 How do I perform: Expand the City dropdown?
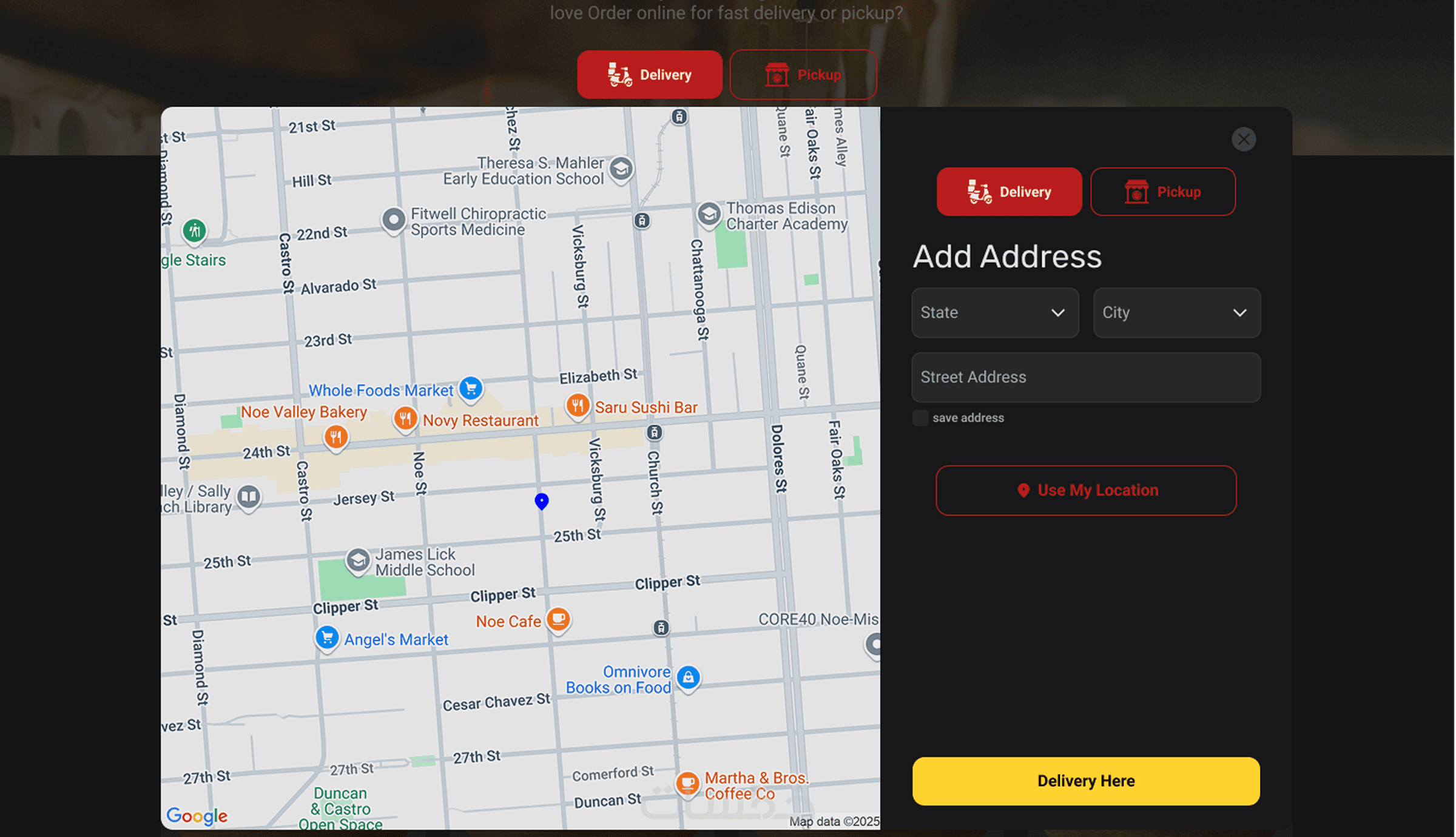click(x=1176, y=313)
